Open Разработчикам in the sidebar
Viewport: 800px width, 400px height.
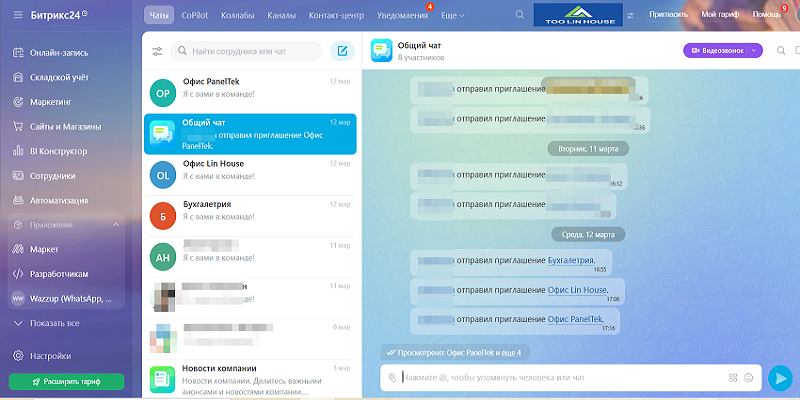coord(59,274)
